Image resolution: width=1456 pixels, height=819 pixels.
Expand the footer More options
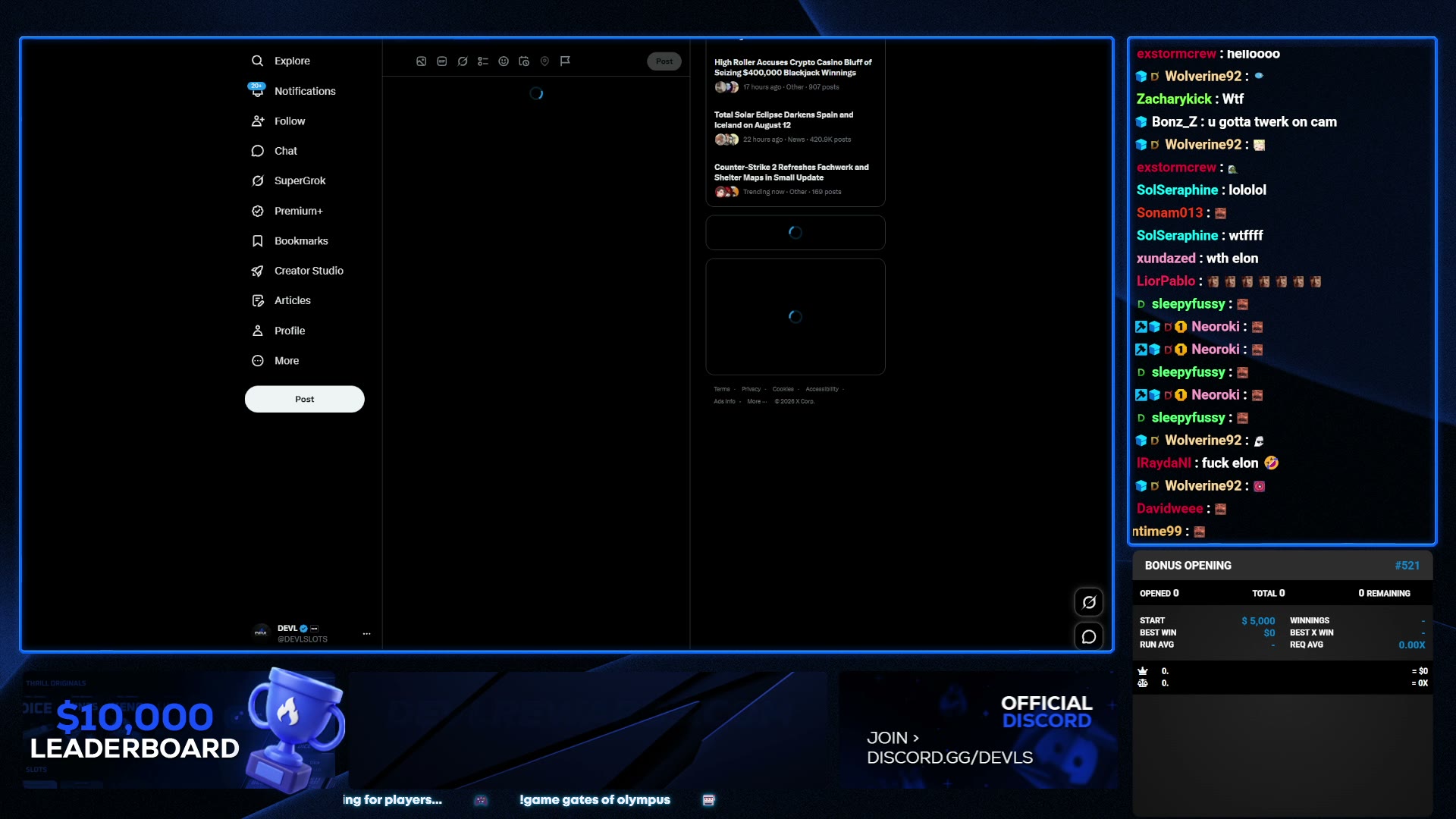click(x=756, y=401)
